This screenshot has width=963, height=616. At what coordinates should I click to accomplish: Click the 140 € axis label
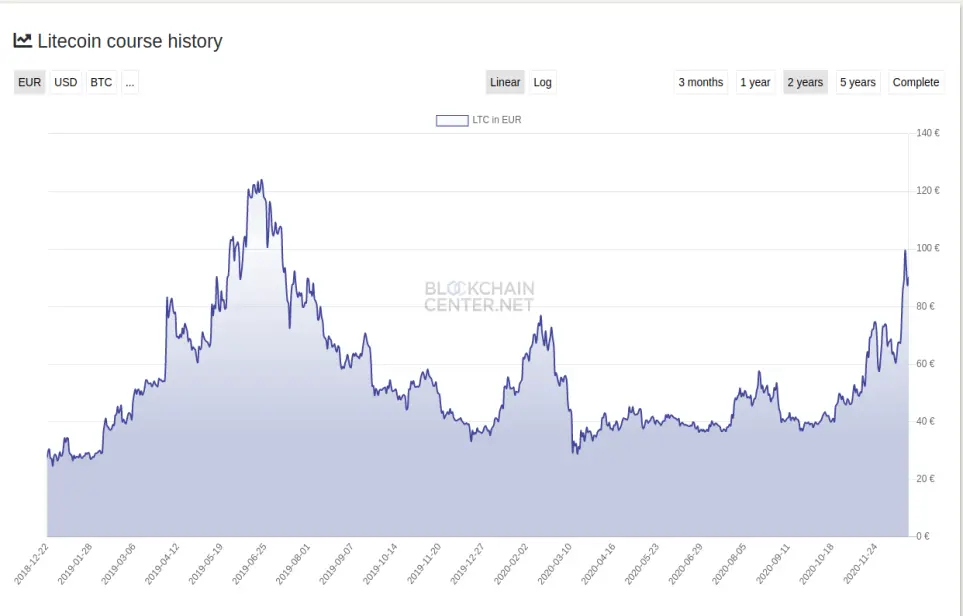tap(927, 133)
